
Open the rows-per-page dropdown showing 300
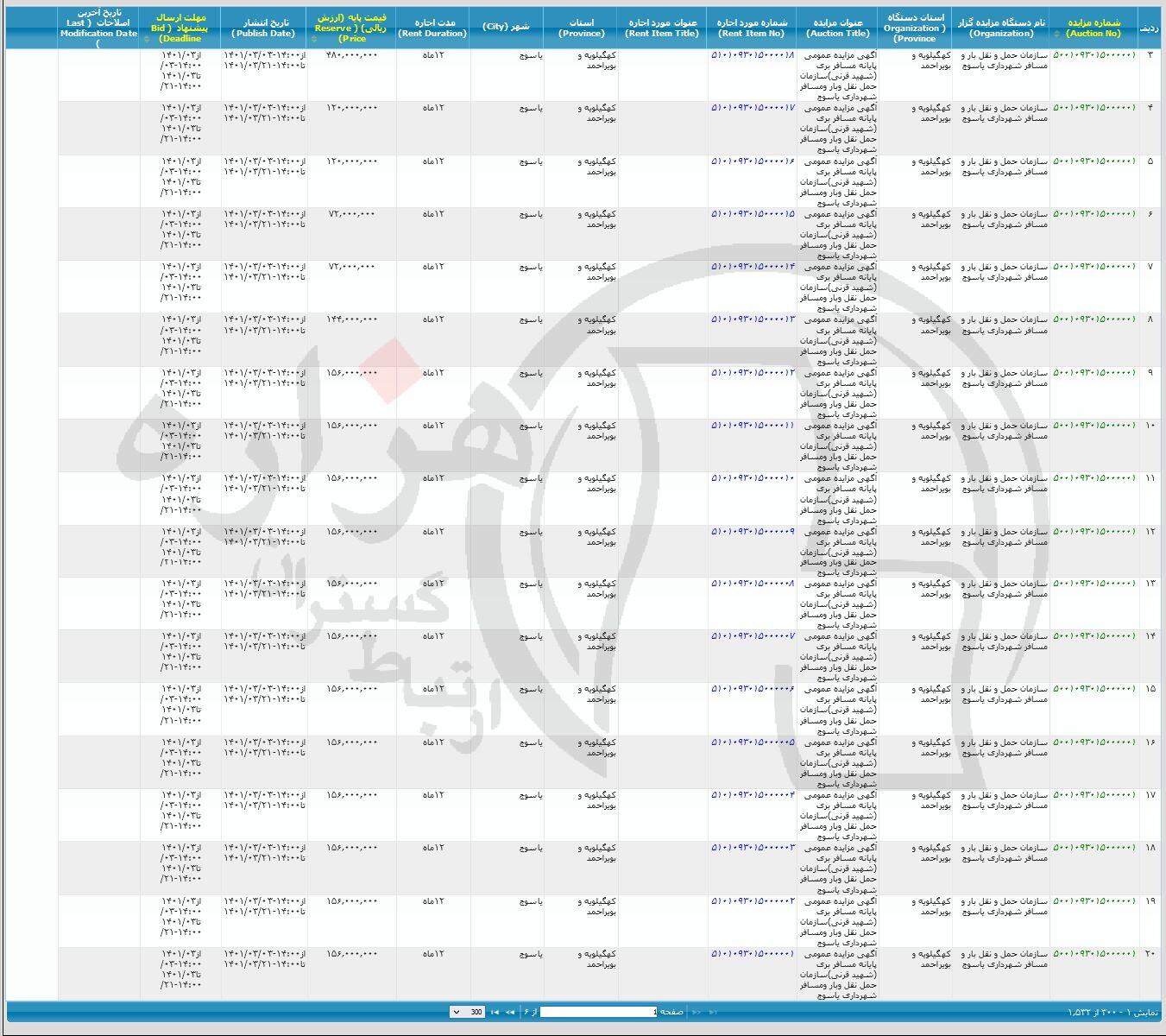coord(467,1012)
